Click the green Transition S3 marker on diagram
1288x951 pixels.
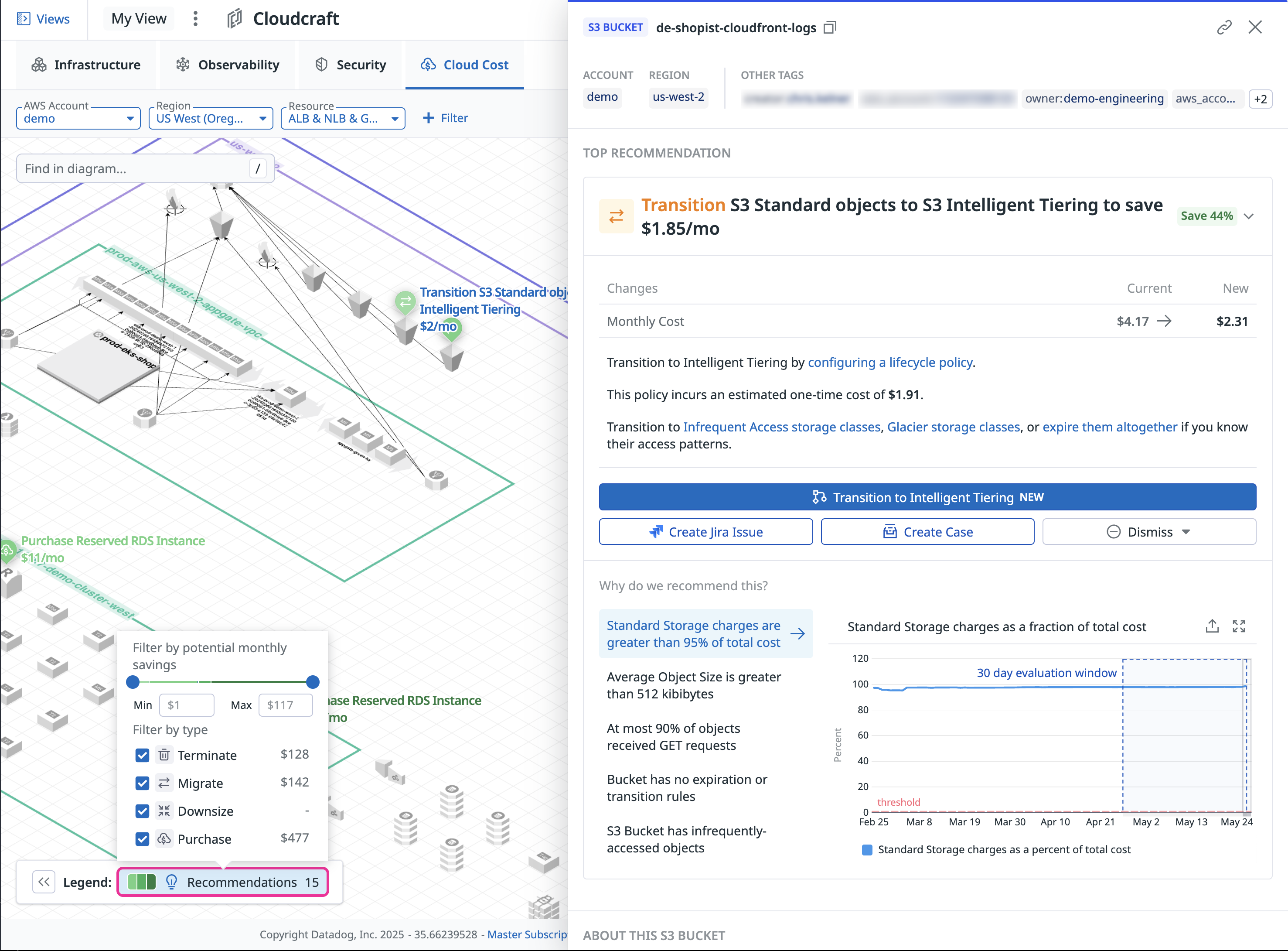(405, 301)
